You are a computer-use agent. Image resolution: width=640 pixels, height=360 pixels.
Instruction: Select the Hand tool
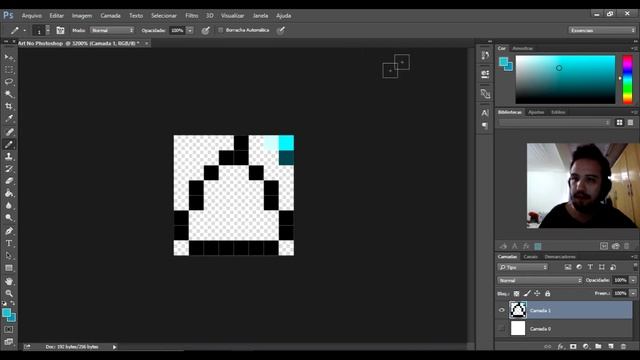pyautogui.click(x=9, y=281)
